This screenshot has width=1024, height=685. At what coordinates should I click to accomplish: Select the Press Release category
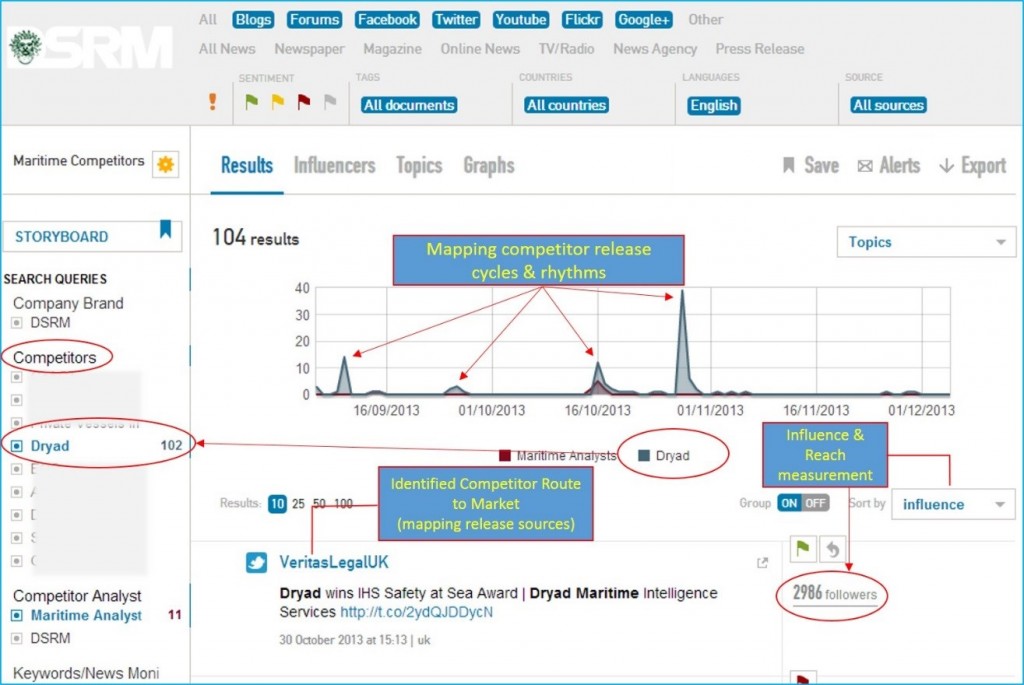[760, 49]
